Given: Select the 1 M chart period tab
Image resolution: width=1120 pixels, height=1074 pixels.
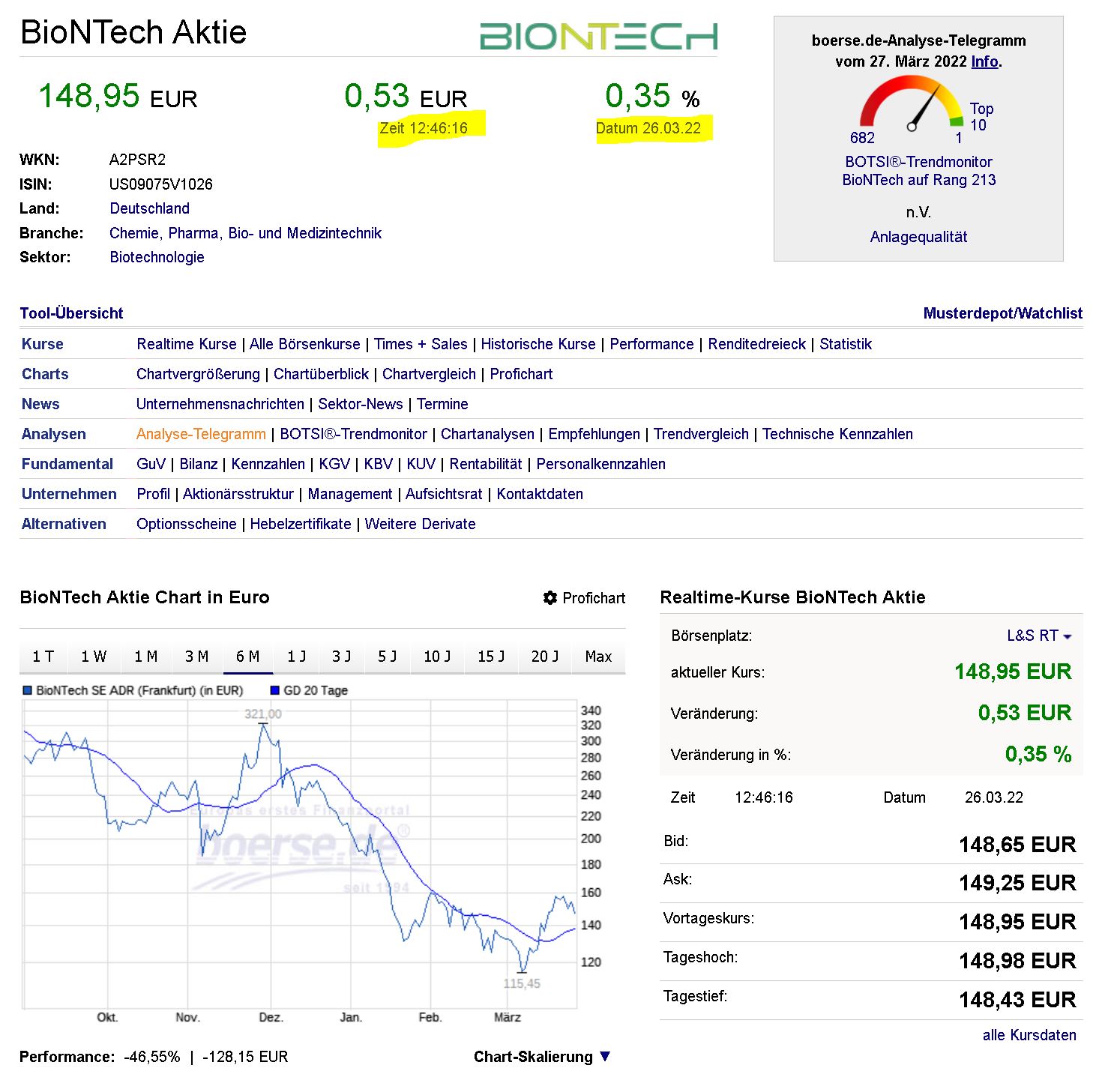Looking at the screenshot, I should click(x=145, y=657).
